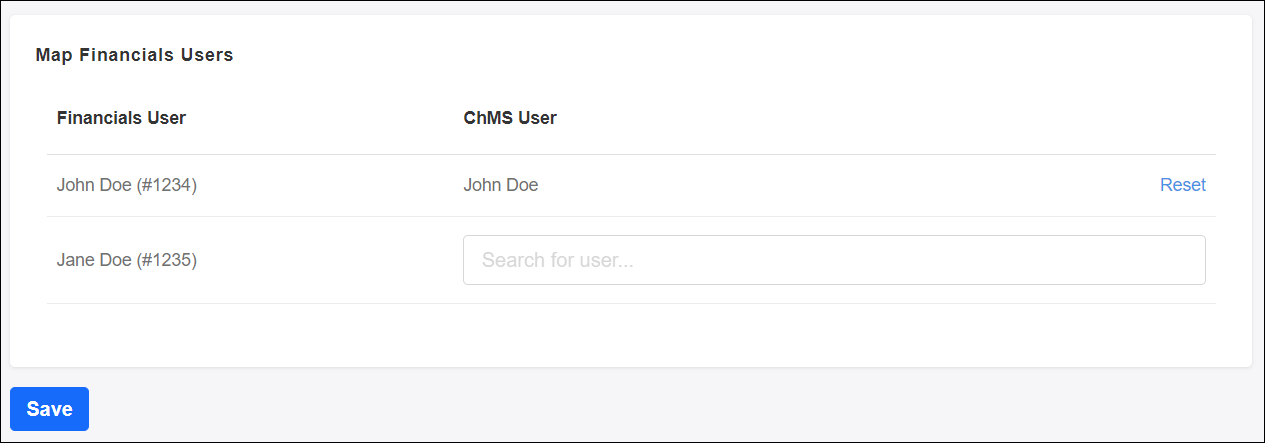Click the Map Financials Users heading

134,55
